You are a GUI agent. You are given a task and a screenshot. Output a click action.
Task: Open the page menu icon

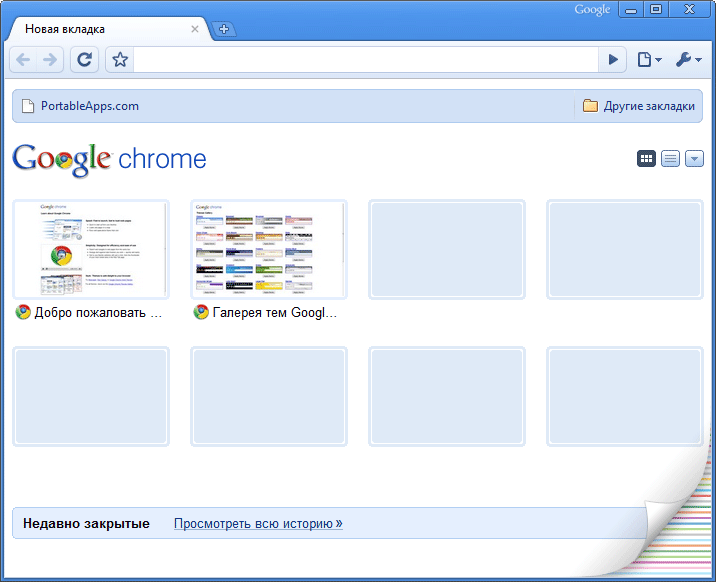click(x=649, y=59)
